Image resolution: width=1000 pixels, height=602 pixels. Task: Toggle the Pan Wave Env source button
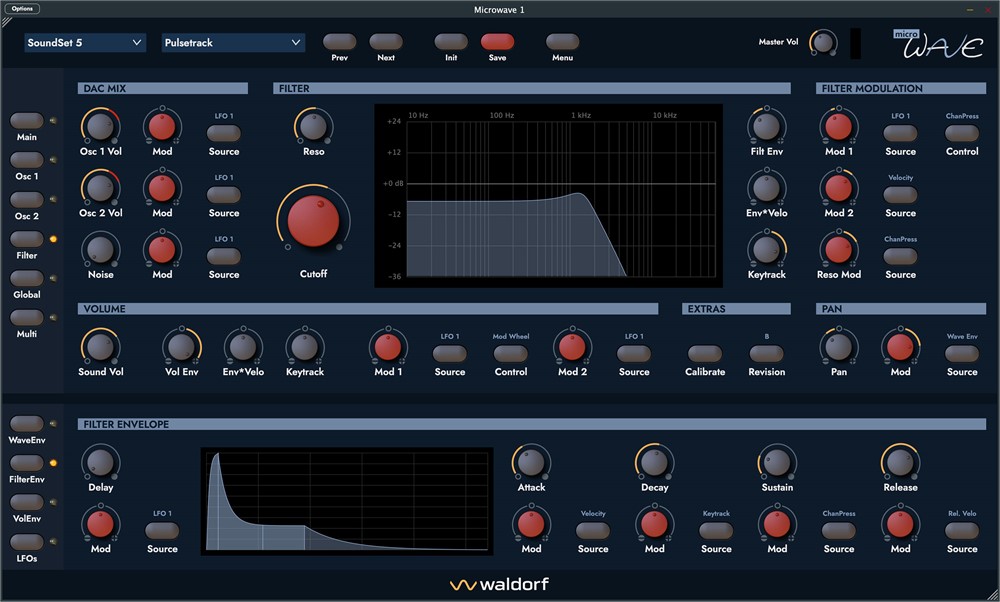961,354
